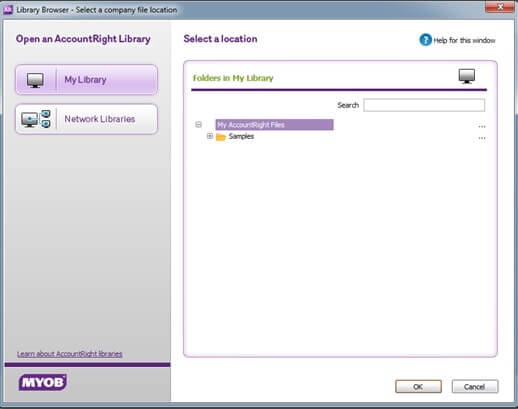
Task: Confirm with the OK button
Action: click(x=418, y=387)
